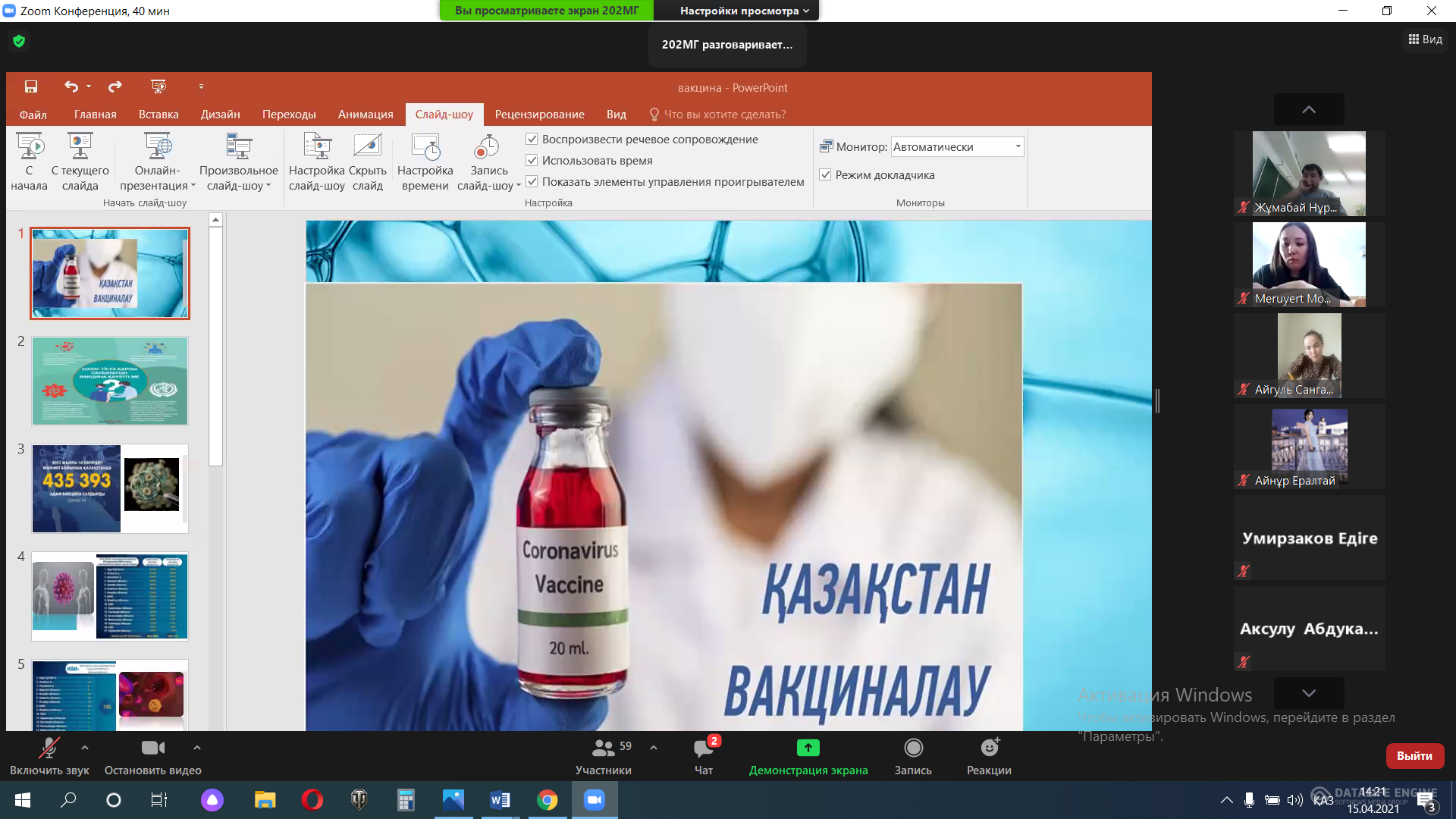This screenshot has height=819, width=1456.
Task: Open the Дизайн ribbon tab
Action: pos(220,115)
